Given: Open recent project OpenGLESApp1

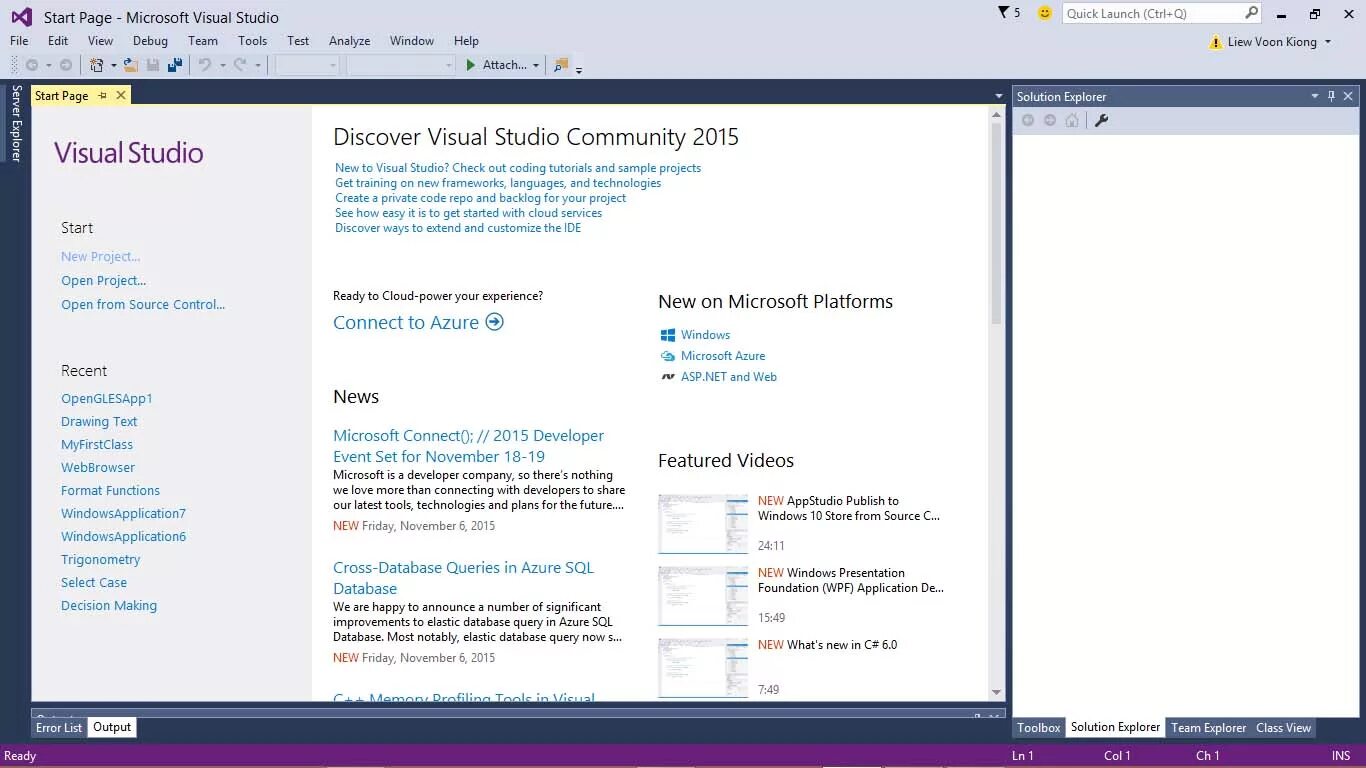Looking at the screenshot, I should 107,399.
